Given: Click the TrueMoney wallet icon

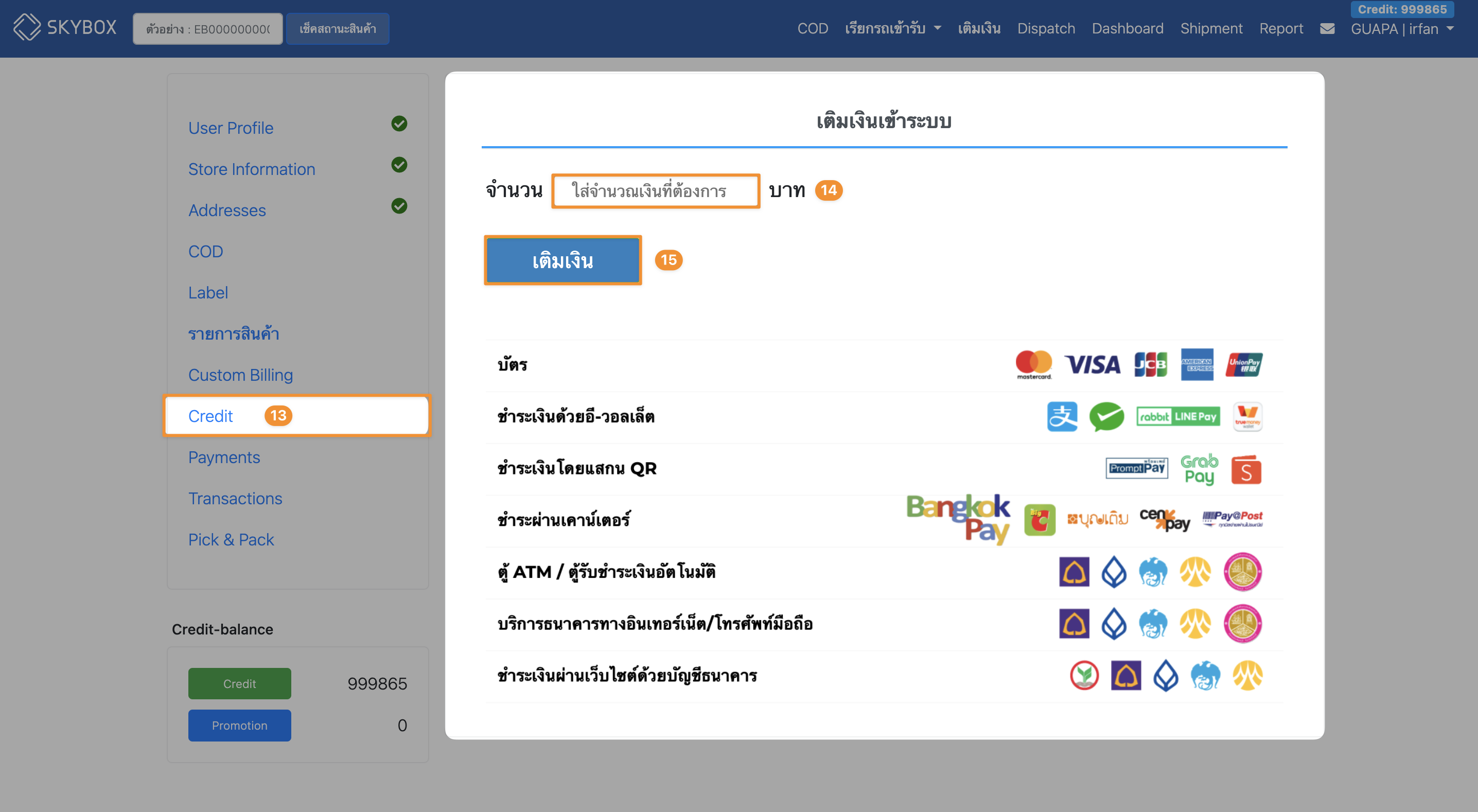Looking at the screenshot, I should click(x=1247, y=416).
